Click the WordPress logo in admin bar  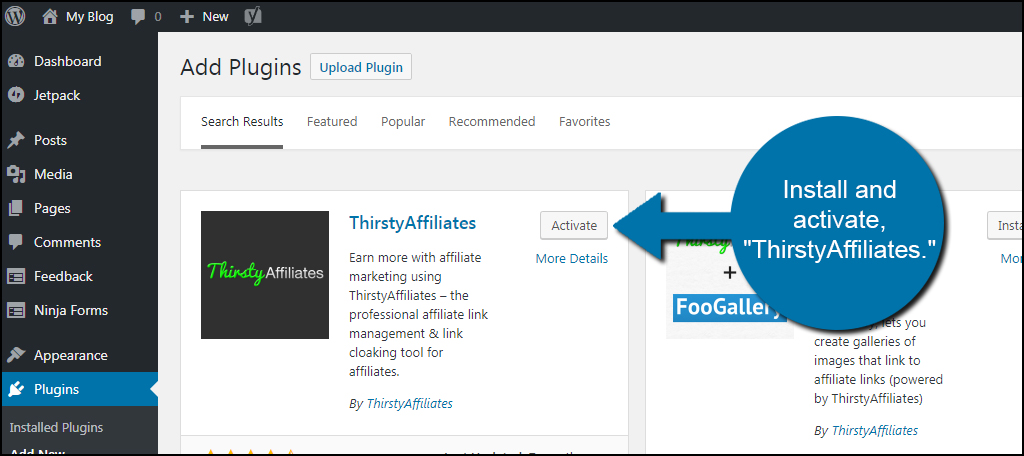click(16, 16)
